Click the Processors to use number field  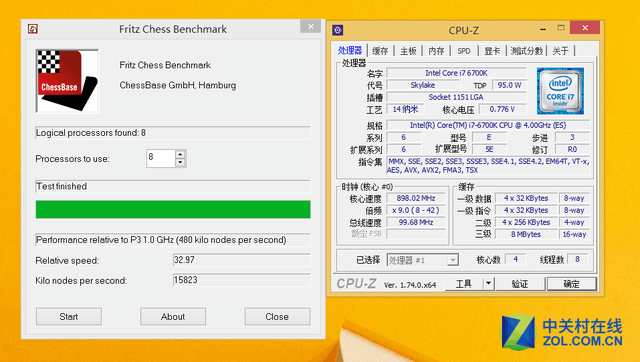click(x=161, y=158)
